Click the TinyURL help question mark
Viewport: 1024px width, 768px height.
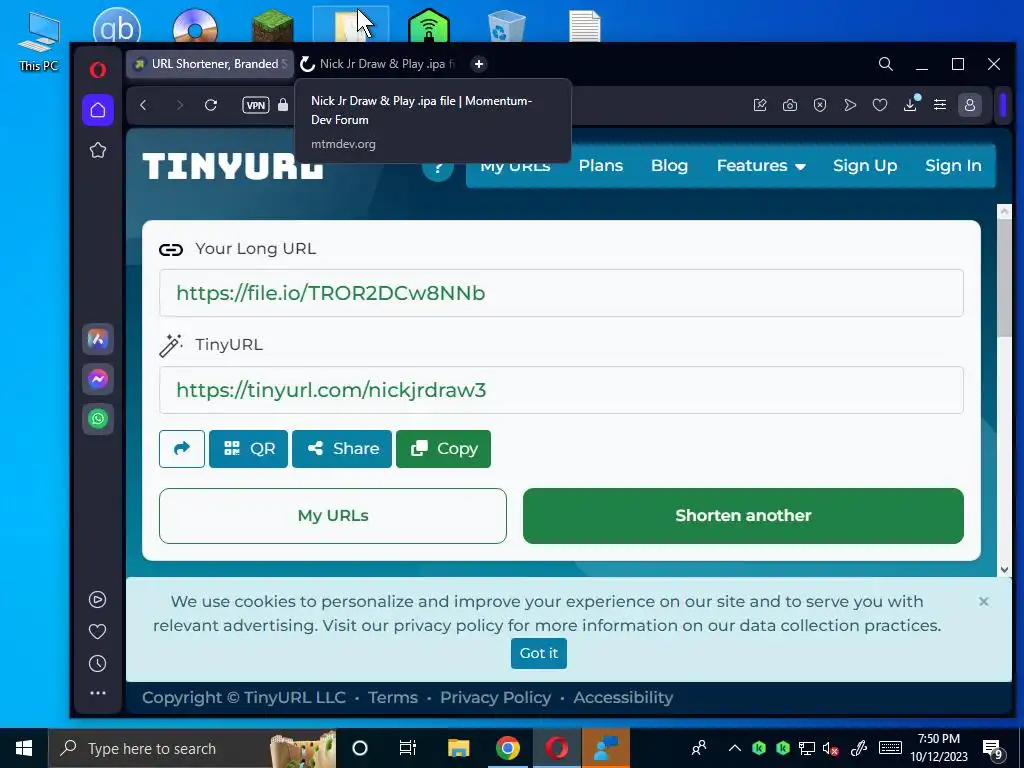coord(438,167)
